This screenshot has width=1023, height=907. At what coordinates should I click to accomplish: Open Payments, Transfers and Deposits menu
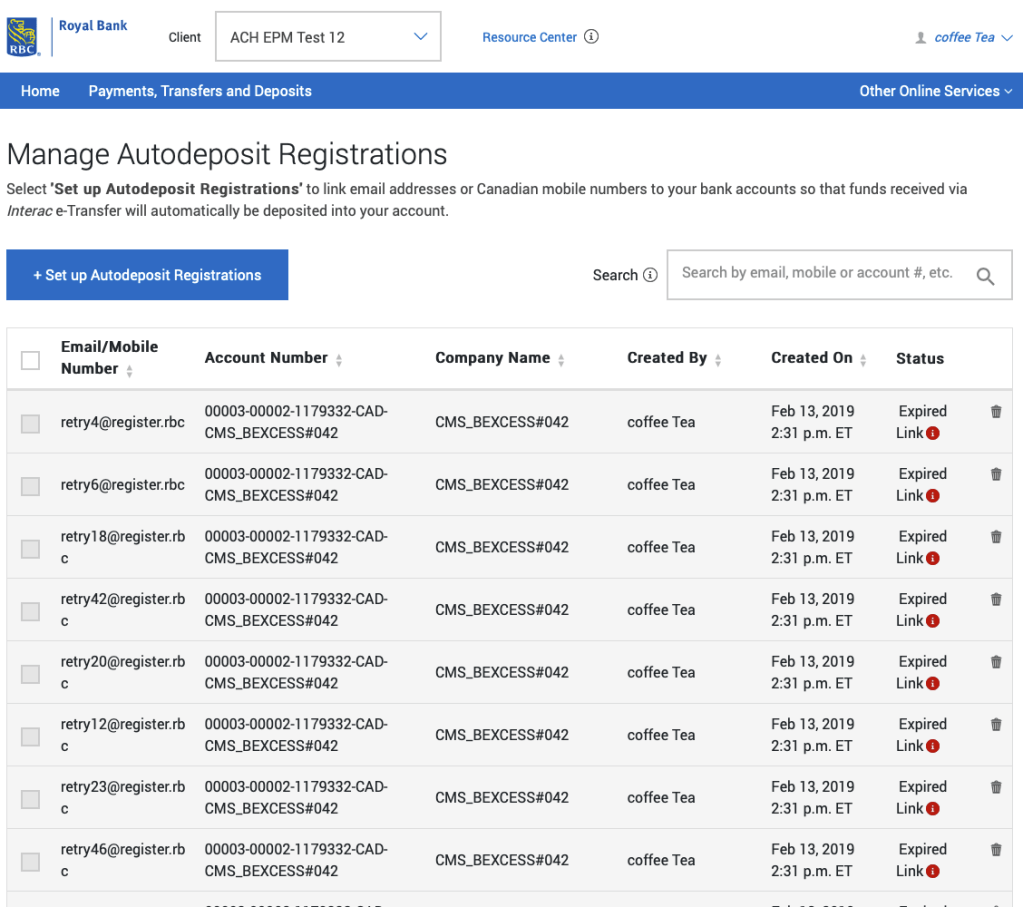[200, 91]
